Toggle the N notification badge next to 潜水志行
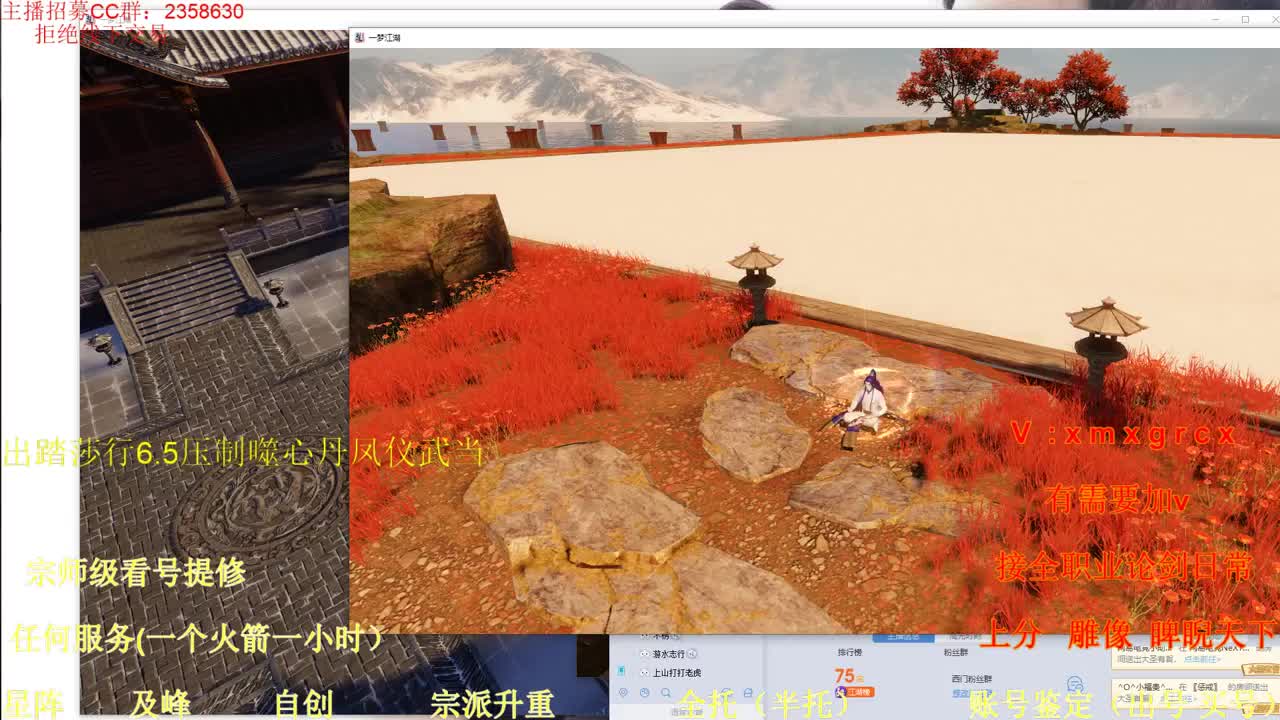The height and width of the screenshot is (720, 1280). (x=692, y=653)
